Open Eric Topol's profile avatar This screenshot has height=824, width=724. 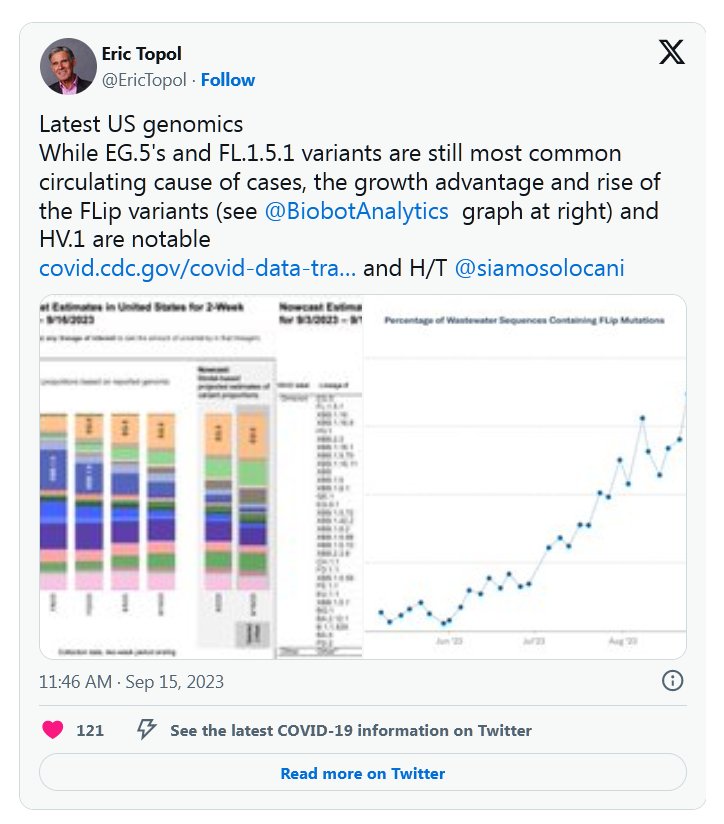68,67
